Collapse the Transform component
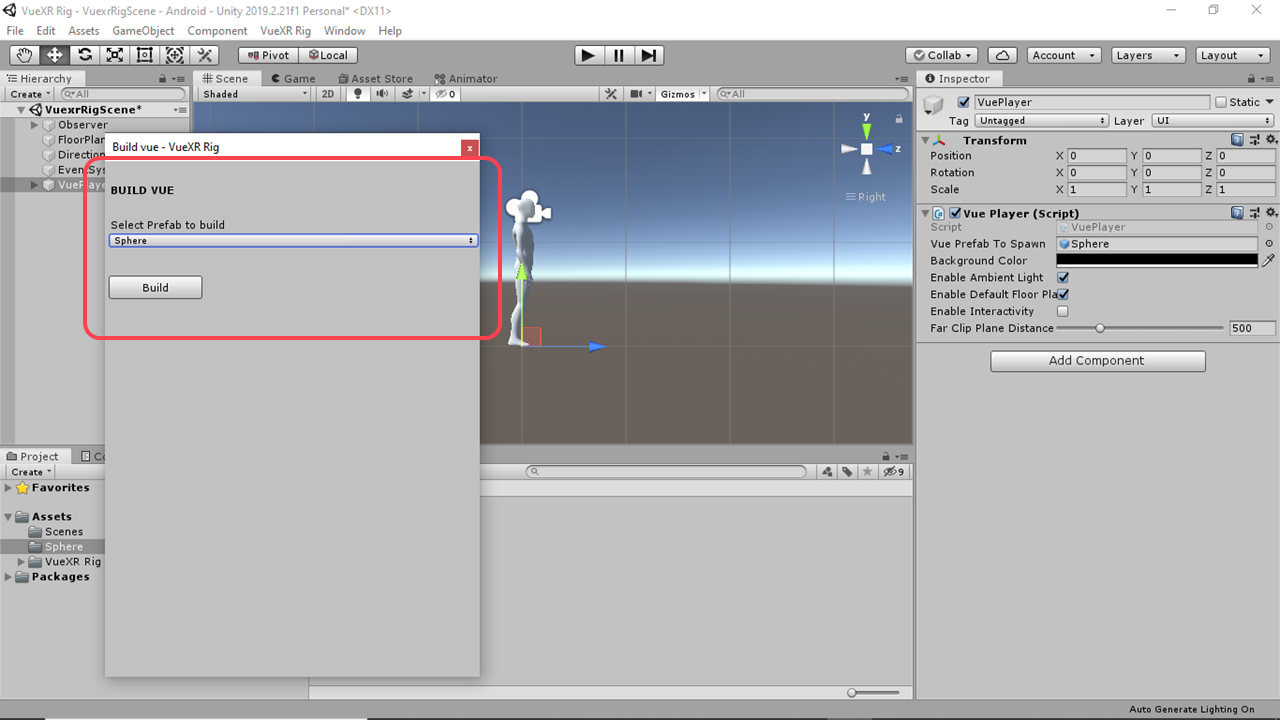The image size is (1280, 720). coord(926,140)
